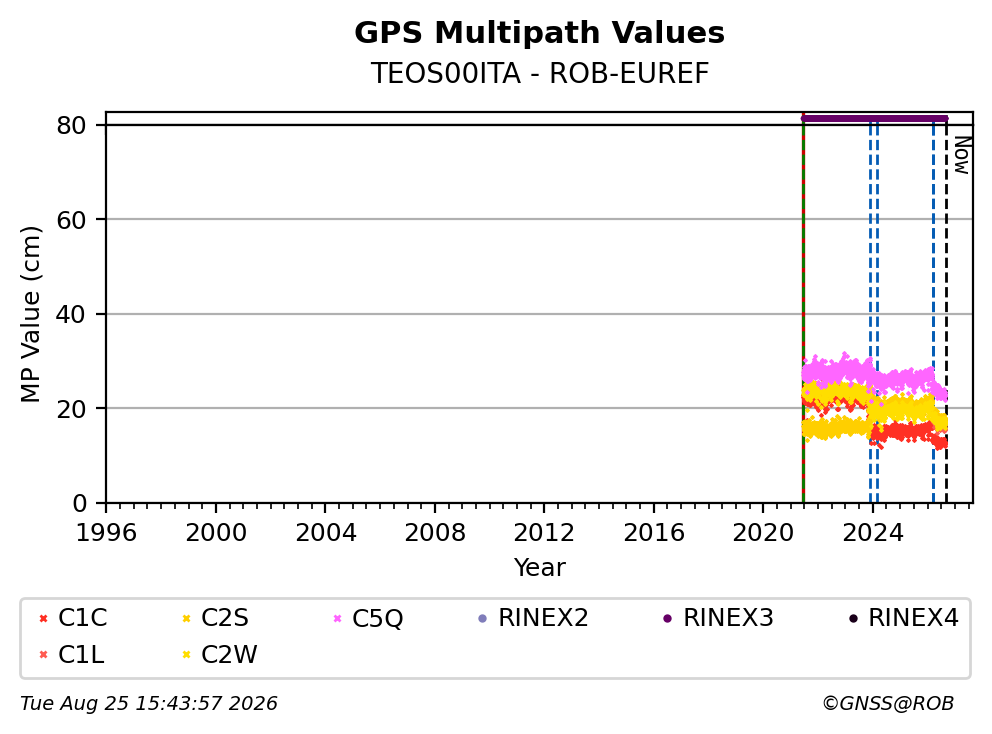The width and height of the screenshot is (992, 734).
Task: Click the 2016 x-axis tick label
Action: pyautogui.click(x=654, y=533)
